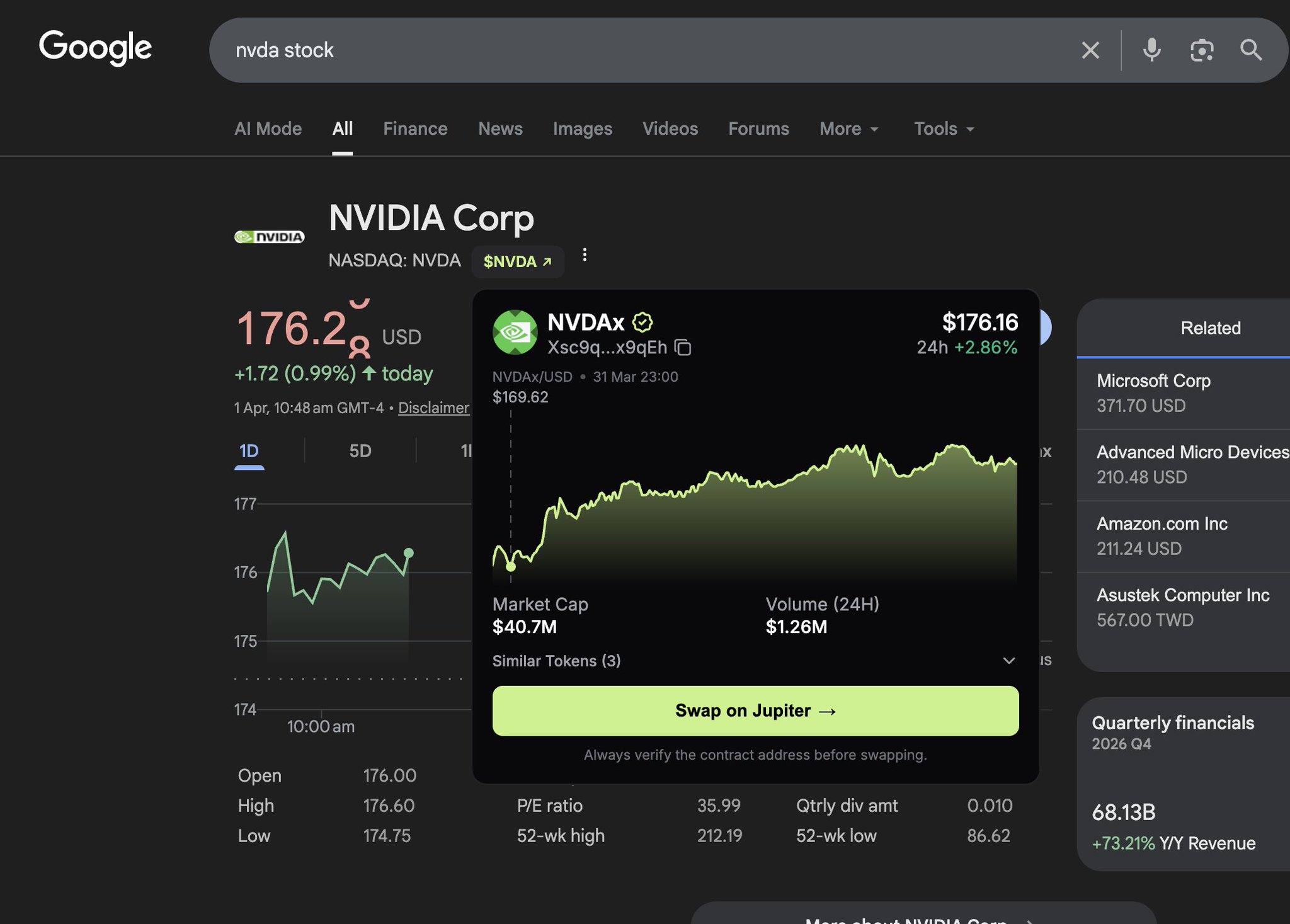The image size is (1290, 924).
Task: Open the Tools dropdown
Action: 944,129
